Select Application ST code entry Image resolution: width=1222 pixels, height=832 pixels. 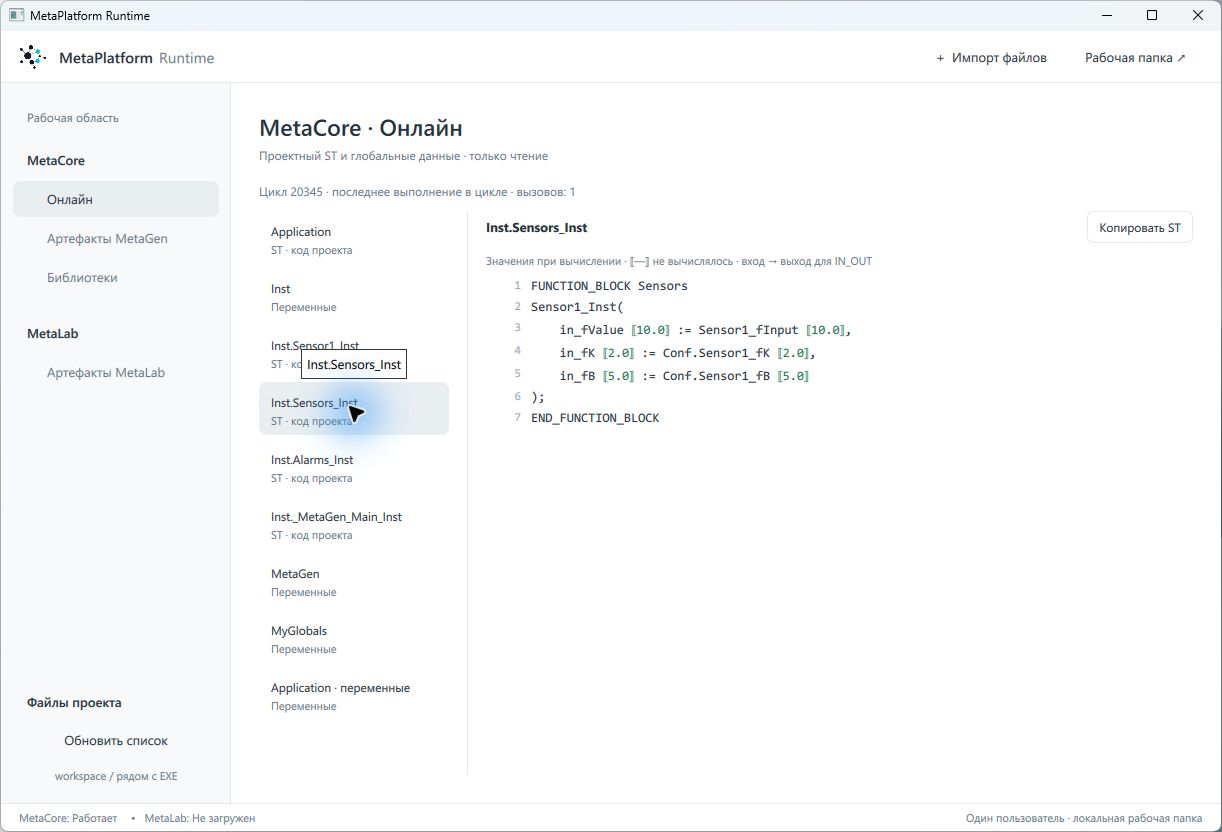coord(354,240)
